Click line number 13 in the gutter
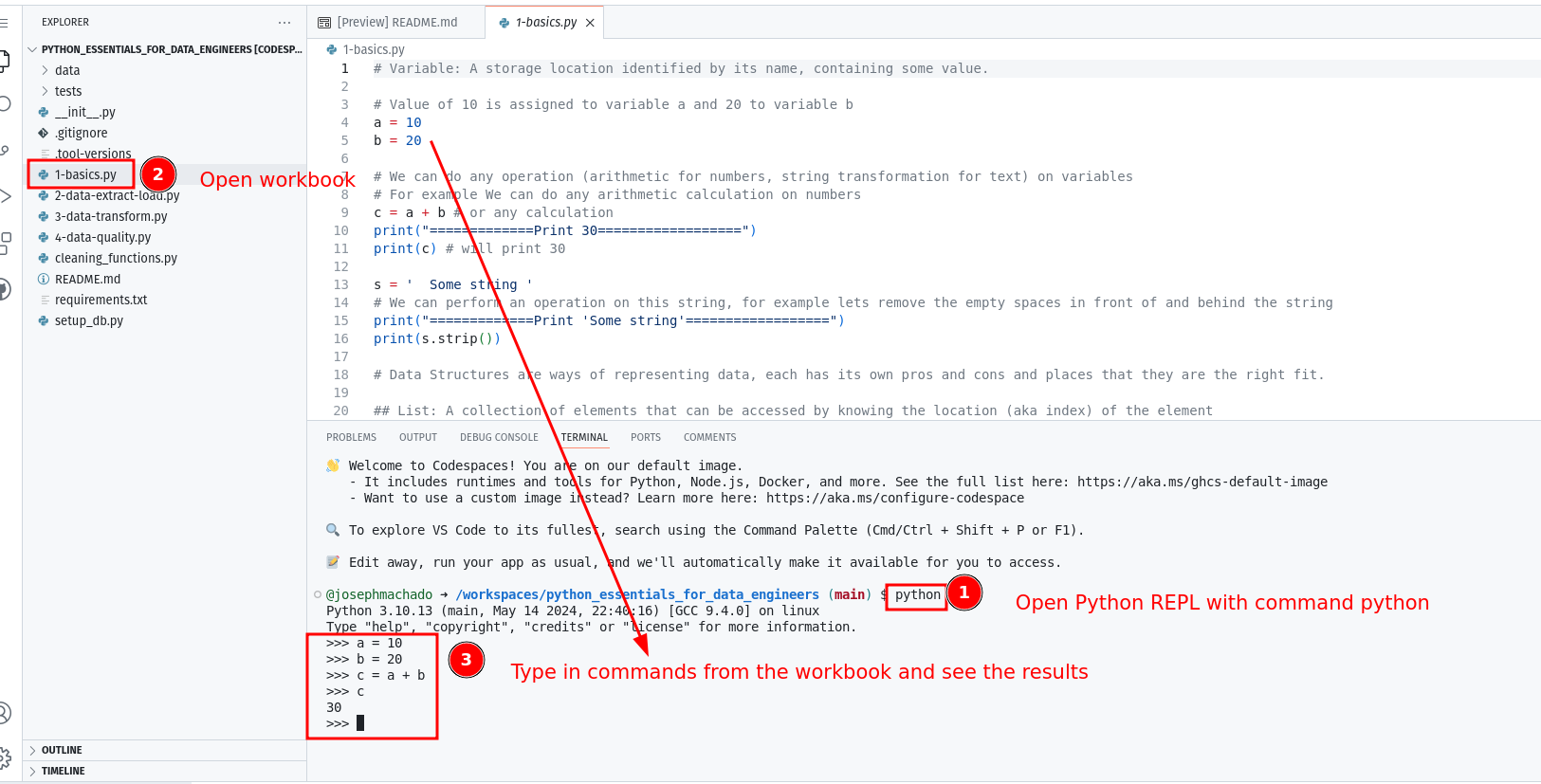 pos(341,284)
